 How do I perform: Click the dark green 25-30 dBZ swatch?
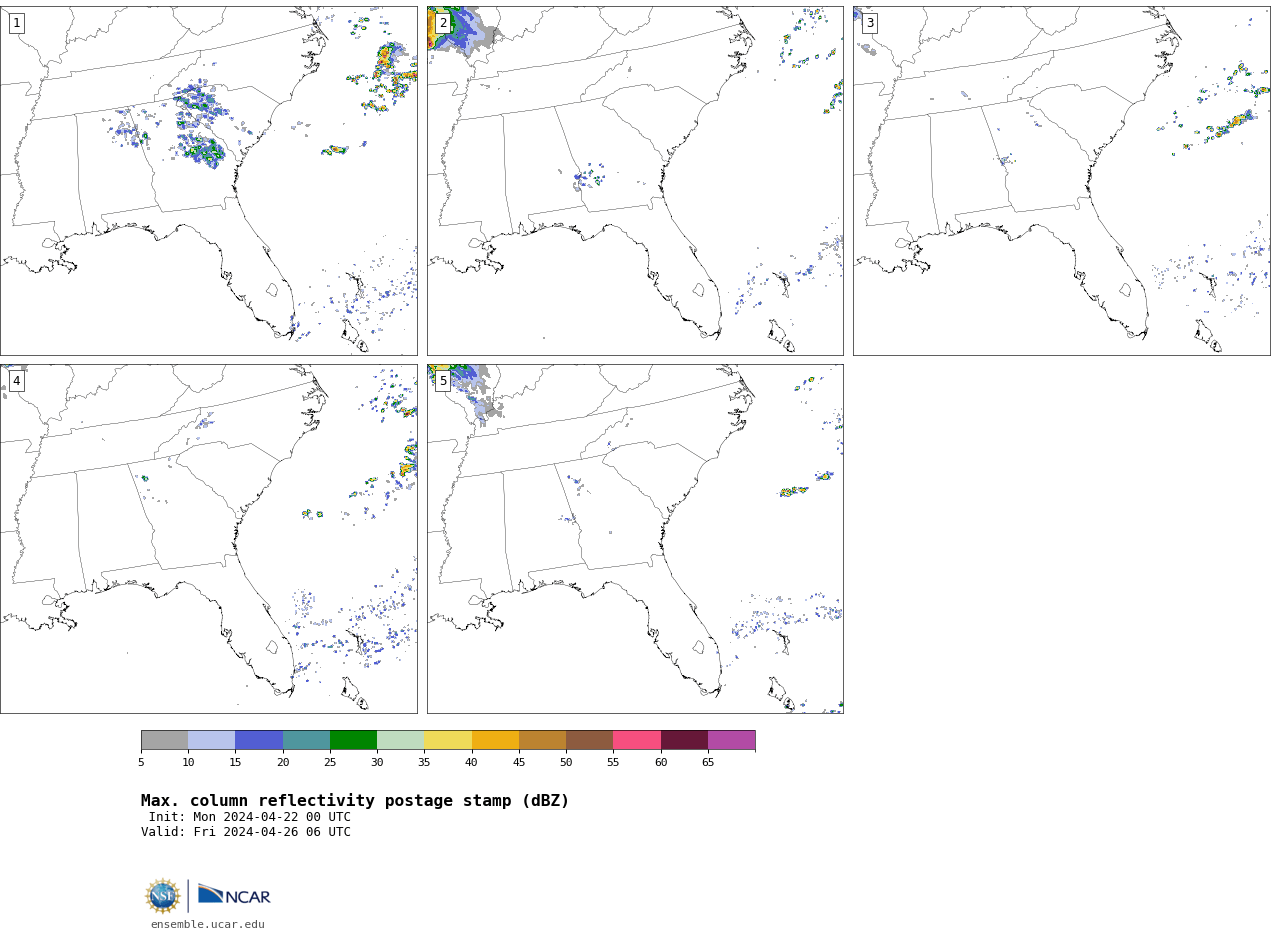pos(353,740)
